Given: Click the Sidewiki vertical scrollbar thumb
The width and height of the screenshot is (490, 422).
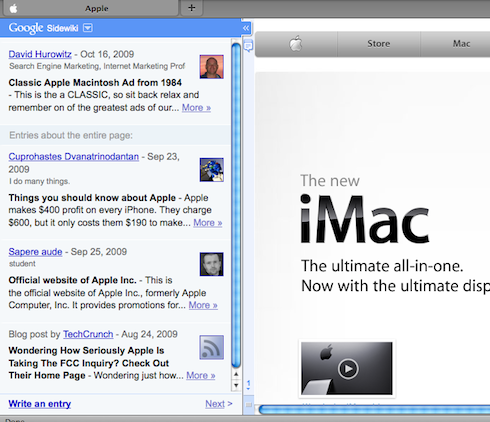Looking at the screenshot, I should pyautogui.click(x=236, y=206).
